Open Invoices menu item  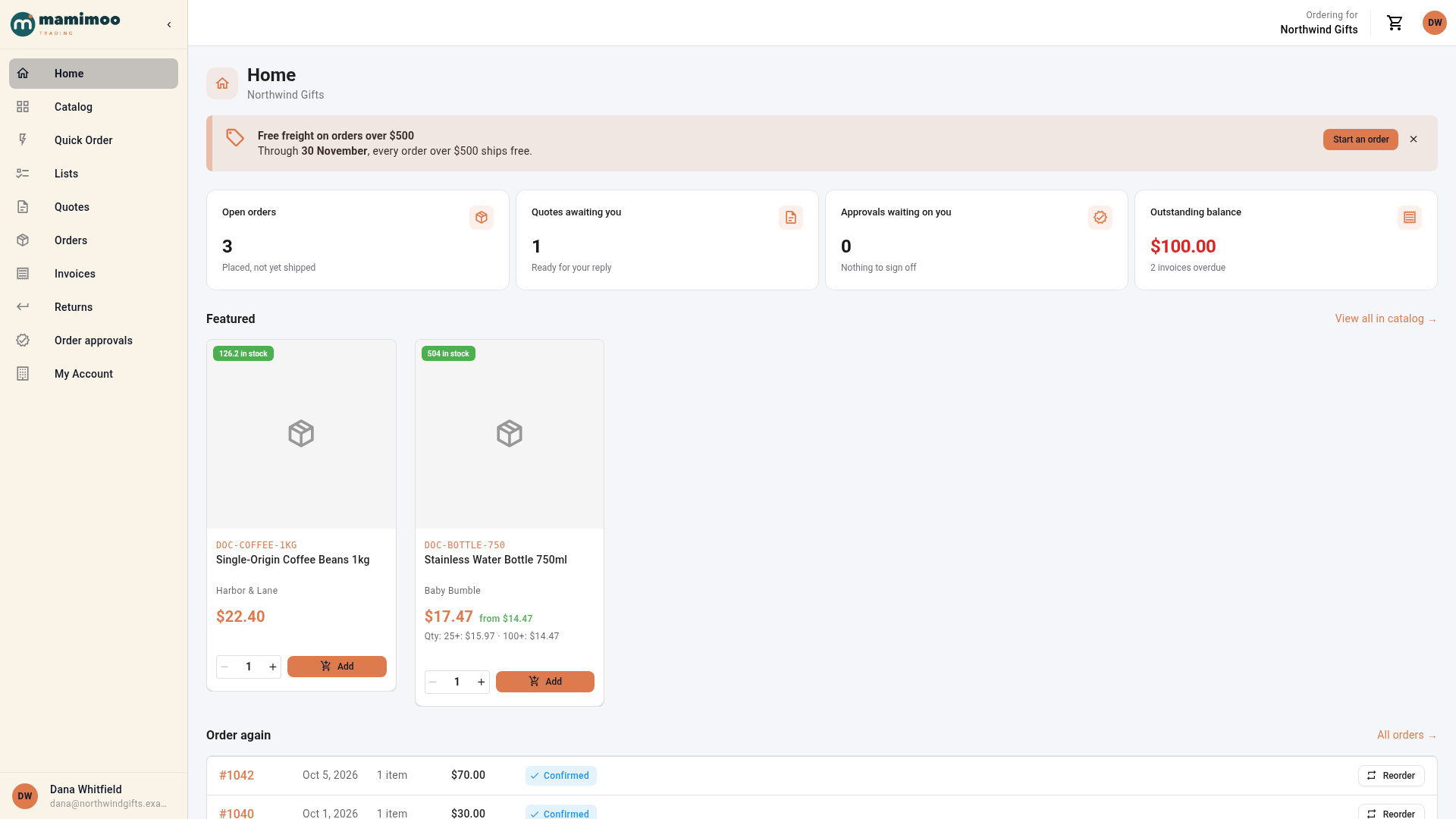click(93, 274)
